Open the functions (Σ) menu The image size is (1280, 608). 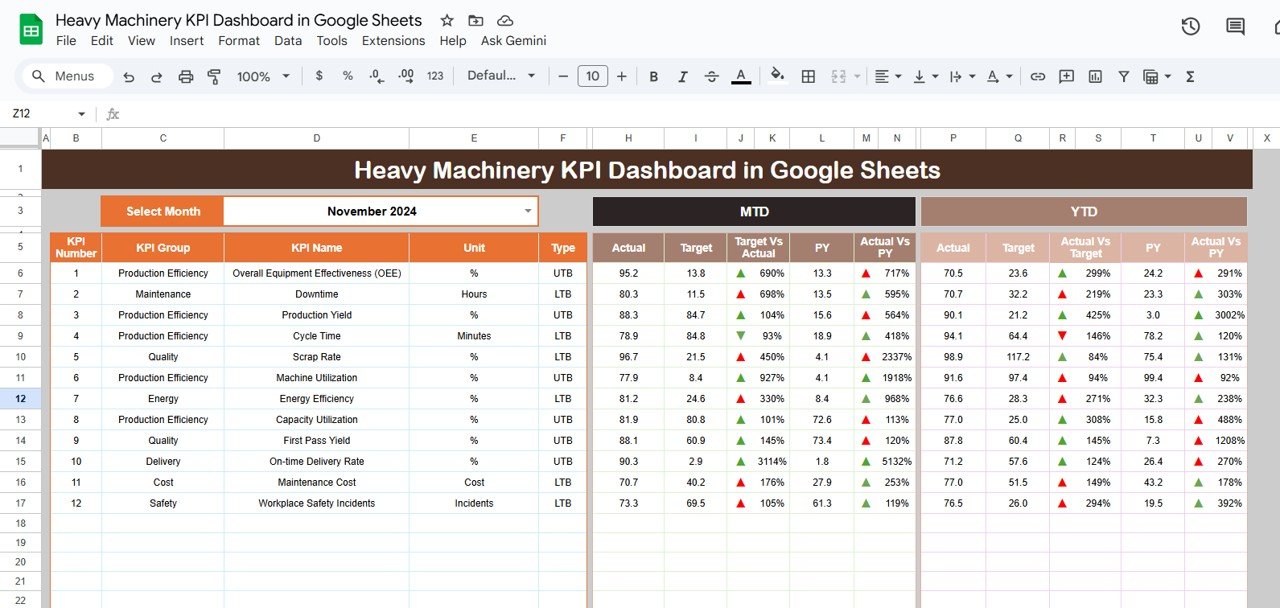pyautogui.click(x=1189, y=76)
